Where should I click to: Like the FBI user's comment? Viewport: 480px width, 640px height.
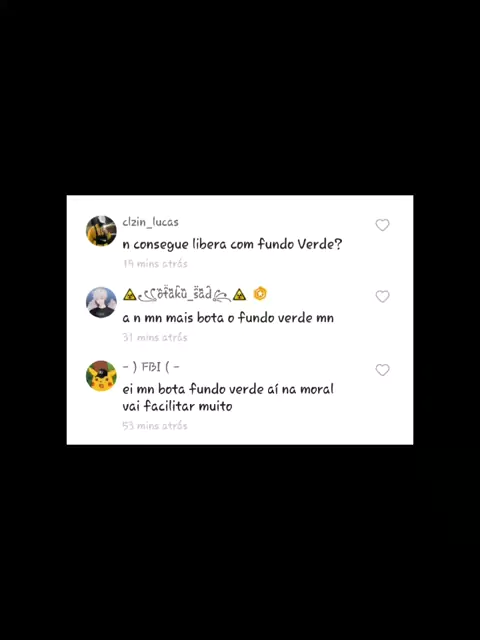point(382,370)
